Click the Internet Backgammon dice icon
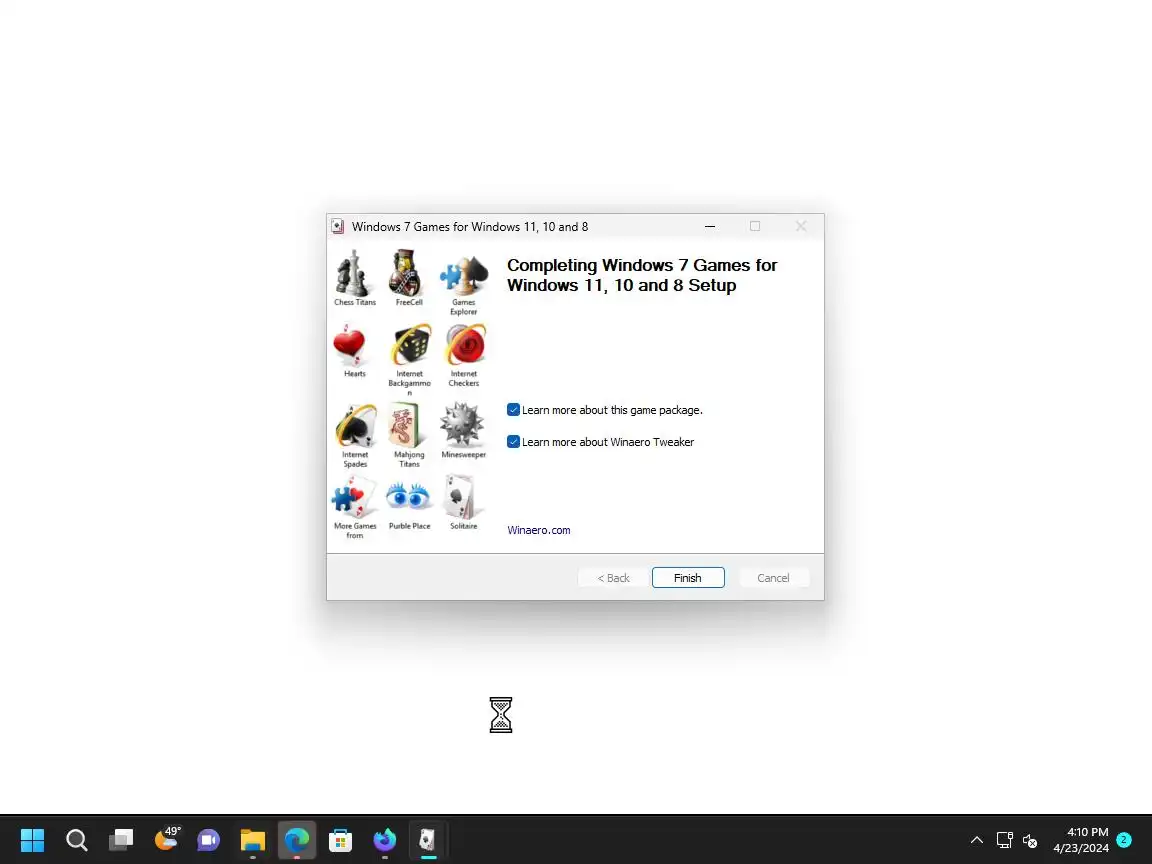 pos(410,345)
